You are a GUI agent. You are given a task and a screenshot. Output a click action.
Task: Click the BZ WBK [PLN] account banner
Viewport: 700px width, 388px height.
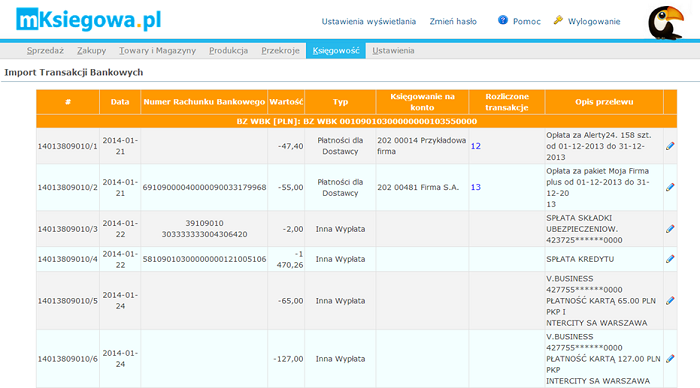click(x=357, y=121)
